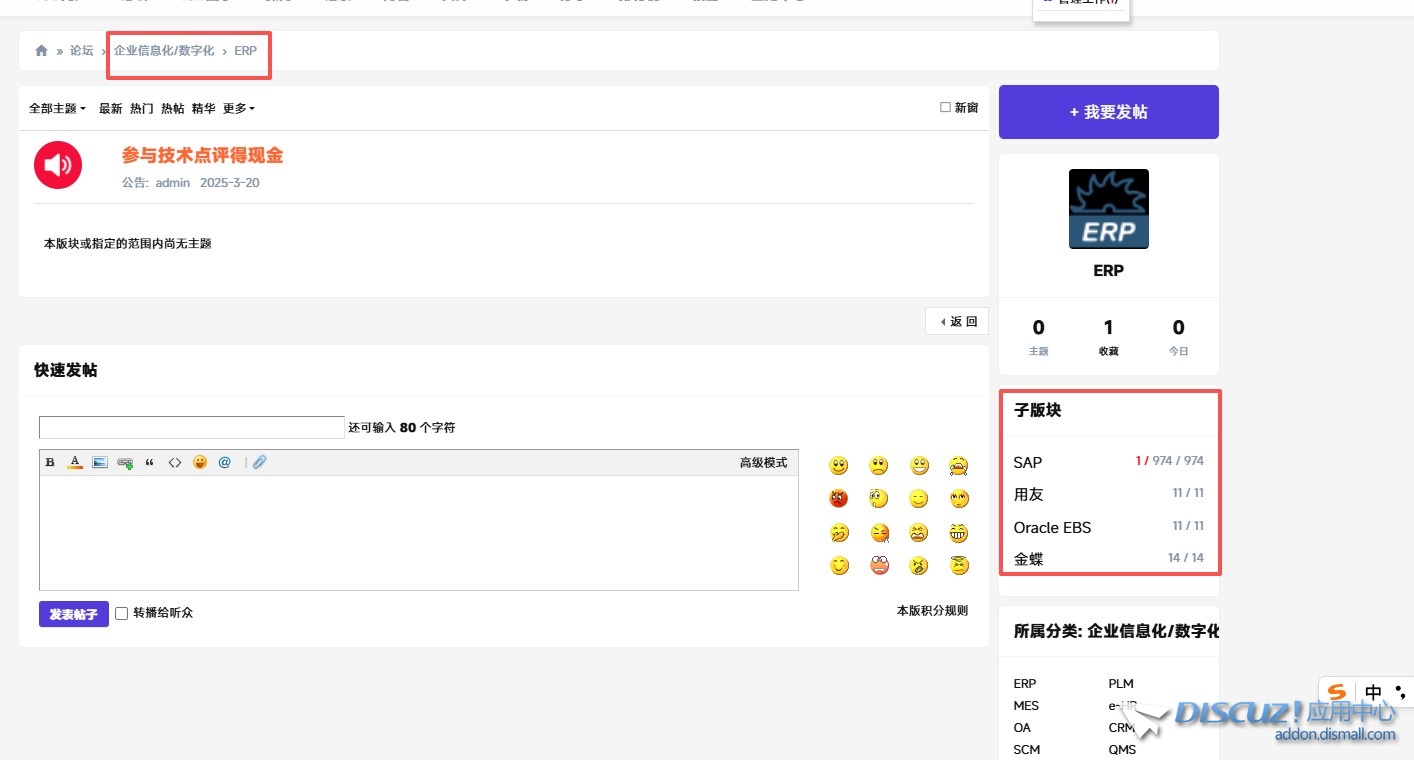Click the insert image icon in editor
Screen dimensions: 1414x760
point(100,463)
